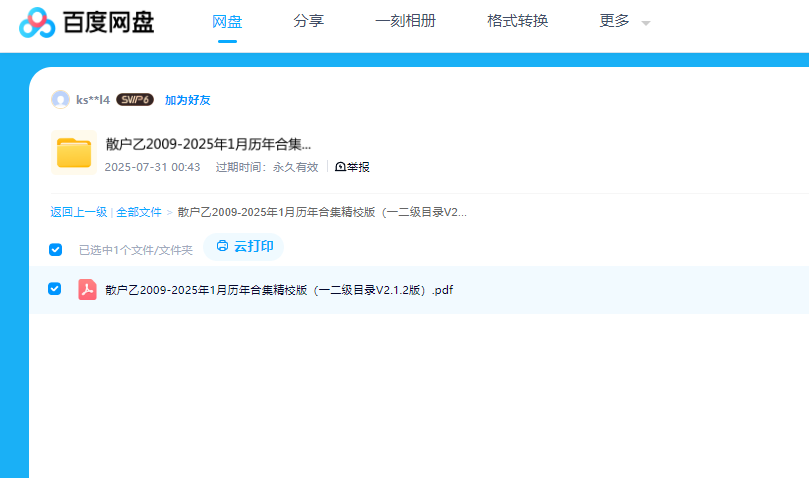Click the Baidu Netdisk cloud logo
Viewport: 809px width, 478px height.
(37, 22)
